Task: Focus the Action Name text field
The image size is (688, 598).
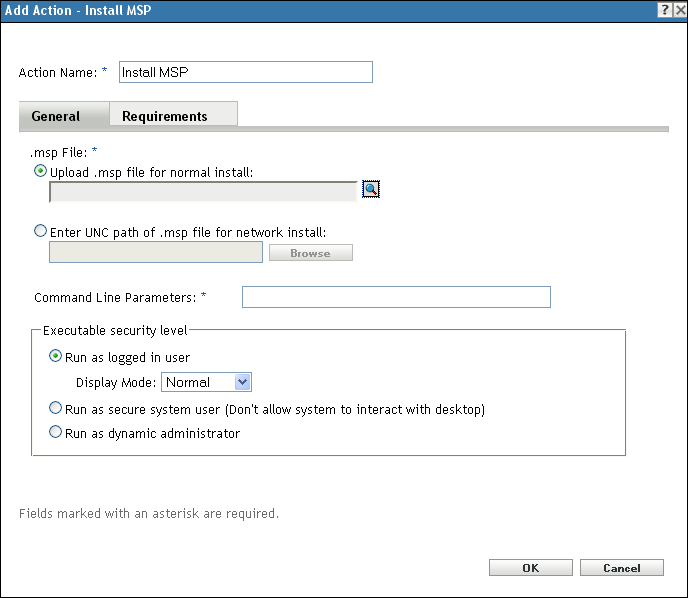Action: pos(245,72)
